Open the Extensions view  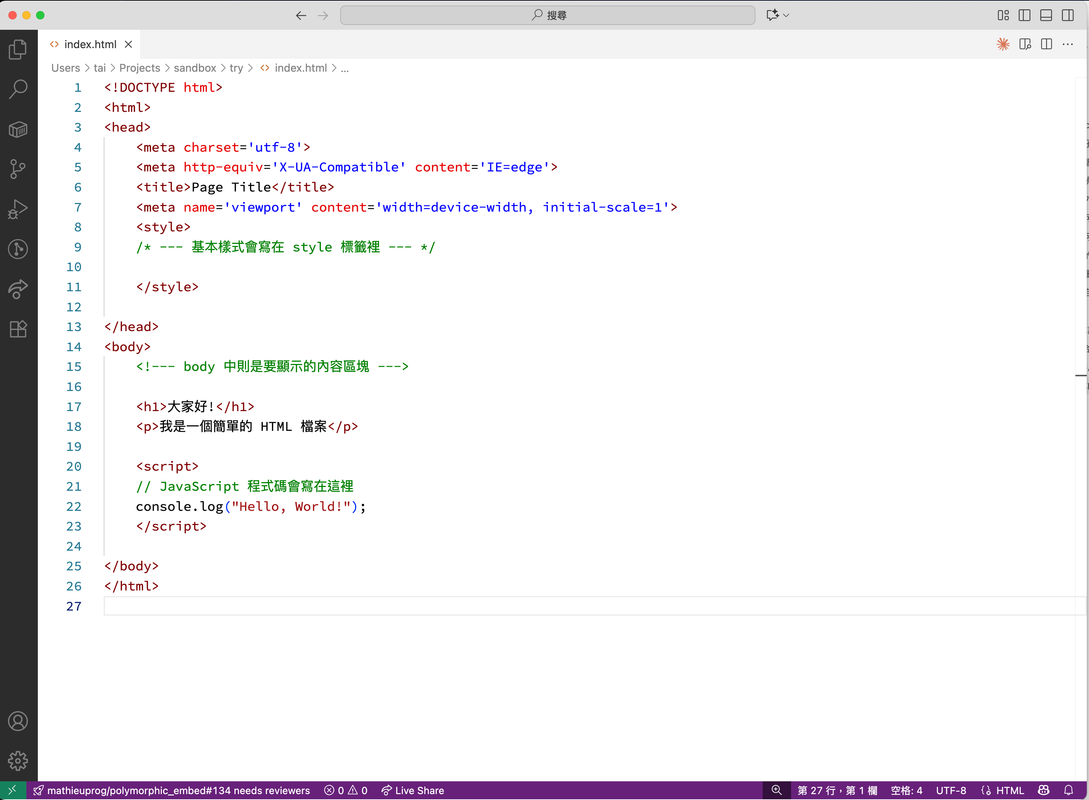click(x=18, y=328)
